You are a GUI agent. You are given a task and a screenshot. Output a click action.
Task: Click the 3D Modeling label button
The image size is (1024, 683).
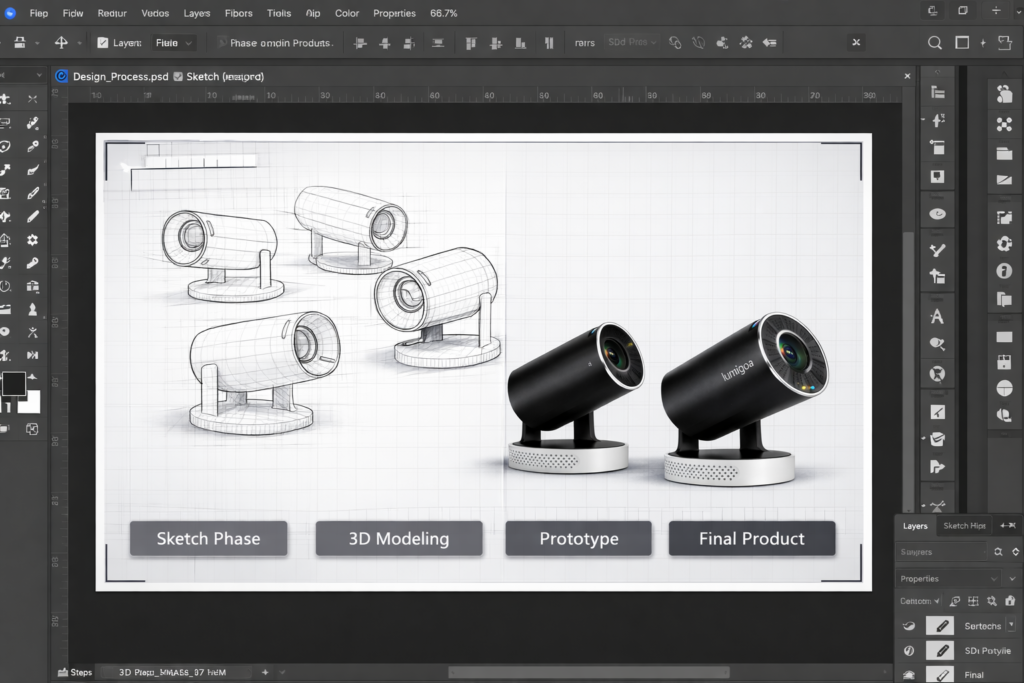point(399,538)
